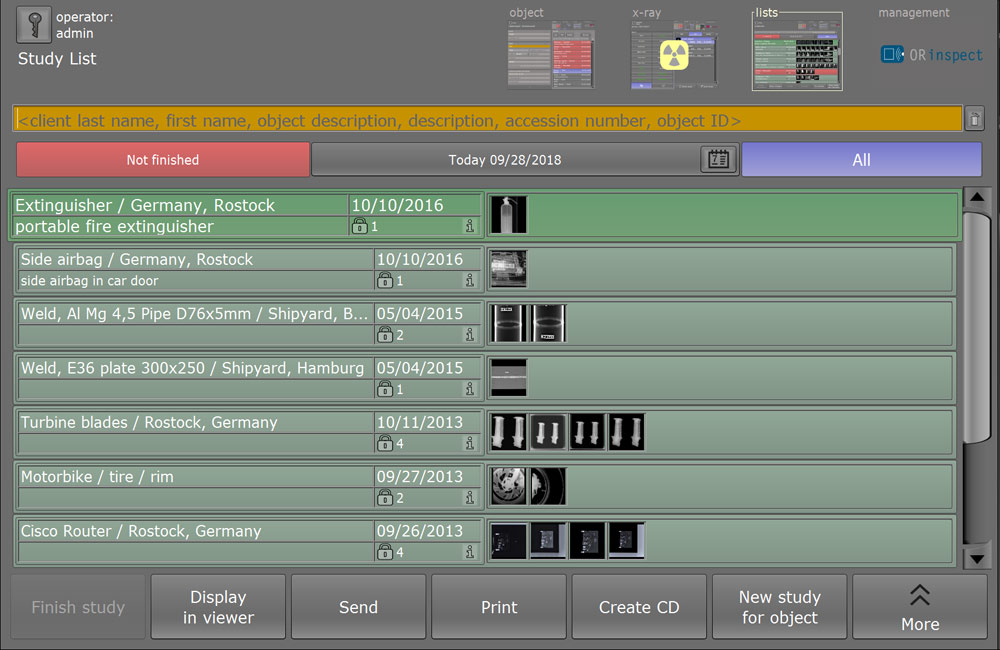Click lock icon of Side airbag study
The height and width of the screenshot is (650, 1000).
pyautogui.click(x=385, y=280)
